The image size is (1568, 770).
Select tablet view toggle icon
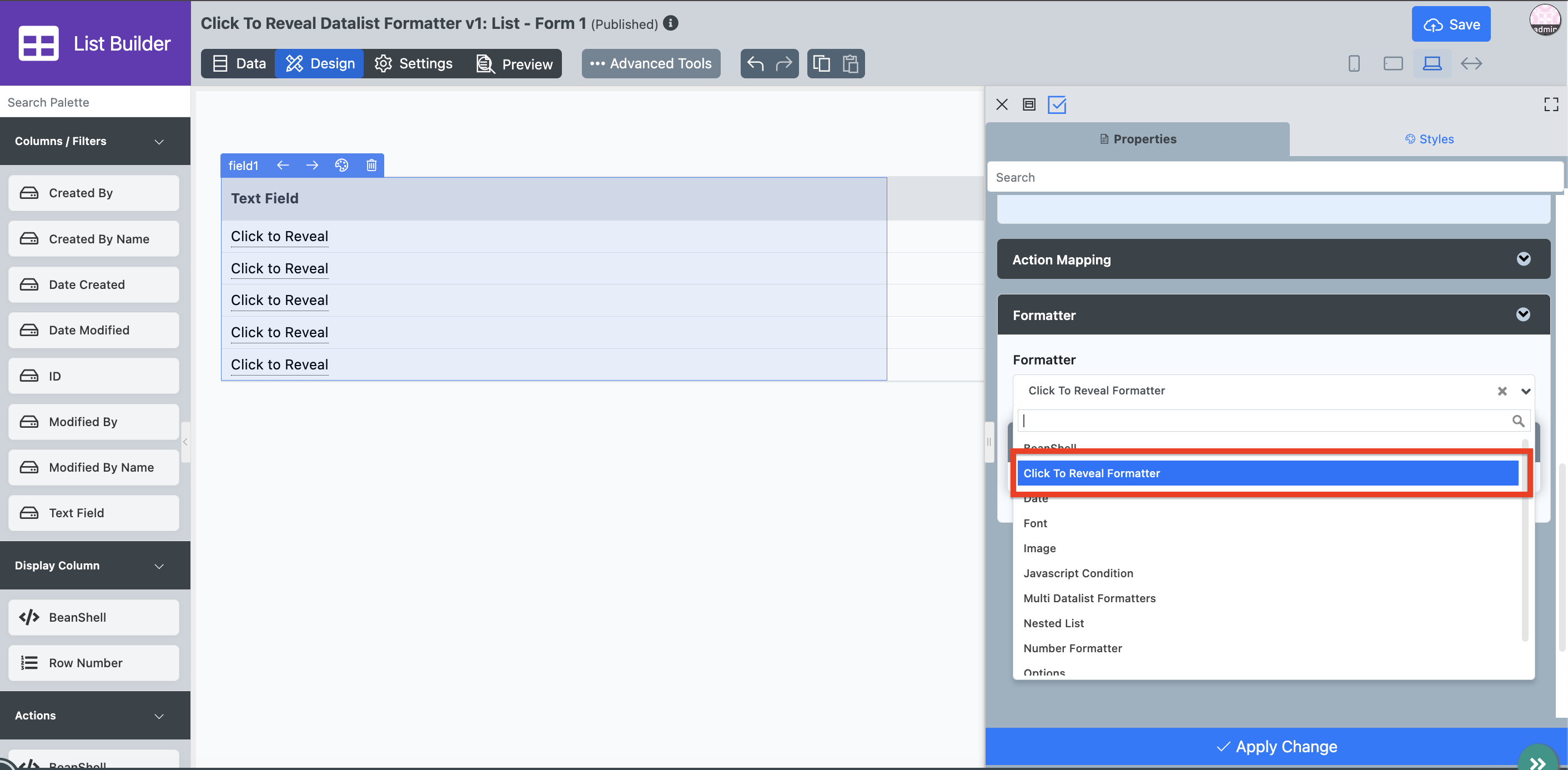click(1393, 63)
